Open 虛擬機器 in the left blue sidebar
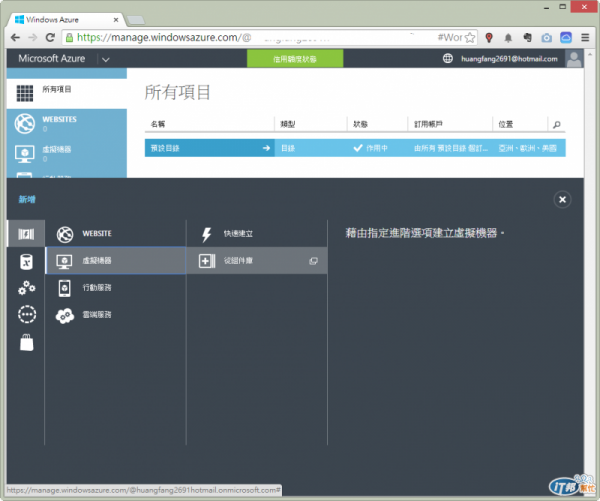The image size is (600, 501). click(67, 153)
